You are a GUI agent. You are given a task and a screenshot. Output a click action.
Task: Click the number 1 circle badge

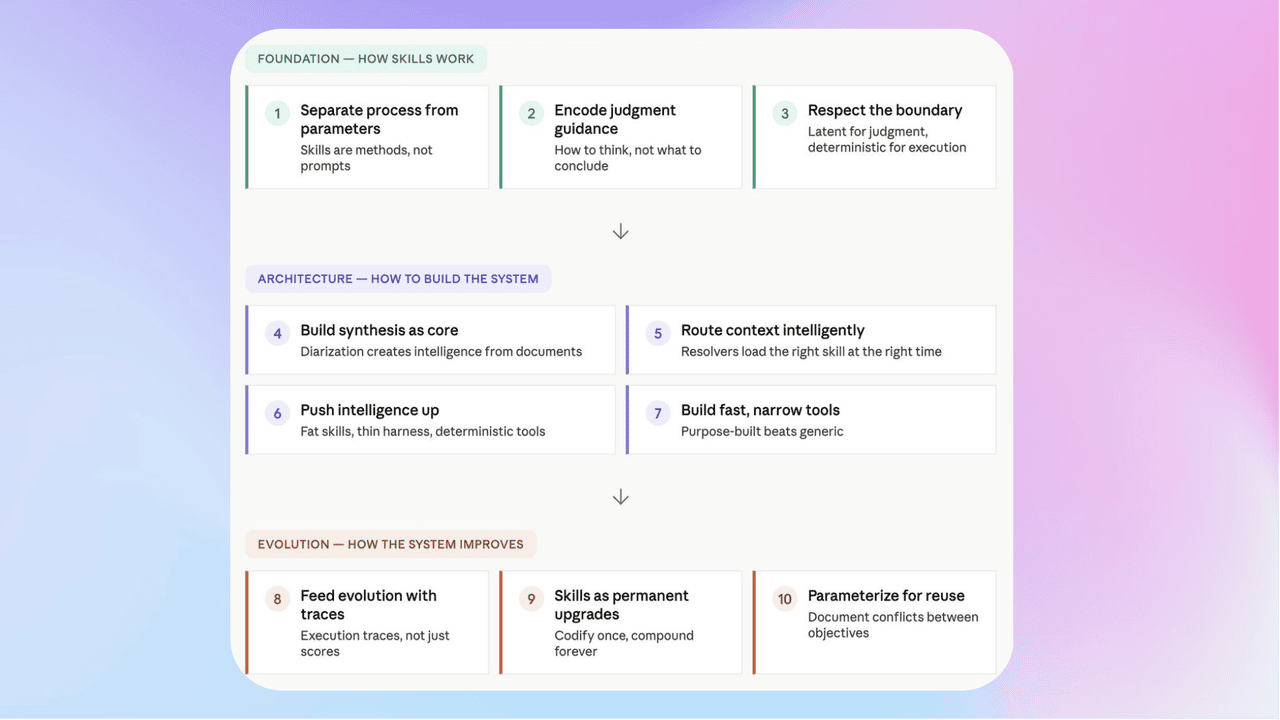pyautogui.click(x=278, y=113)
